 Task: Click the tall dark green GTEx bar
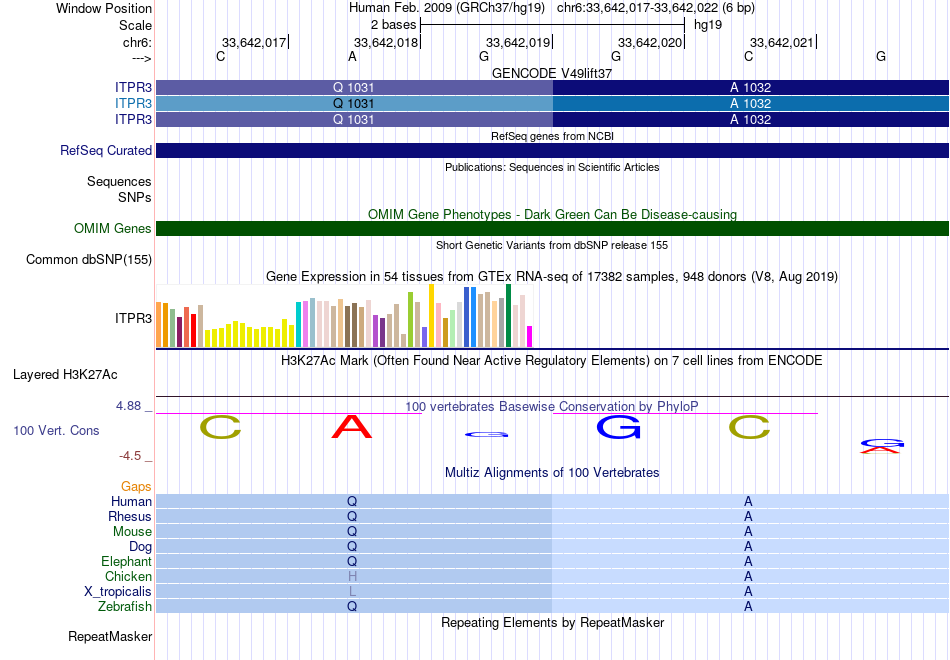point(508,316)
